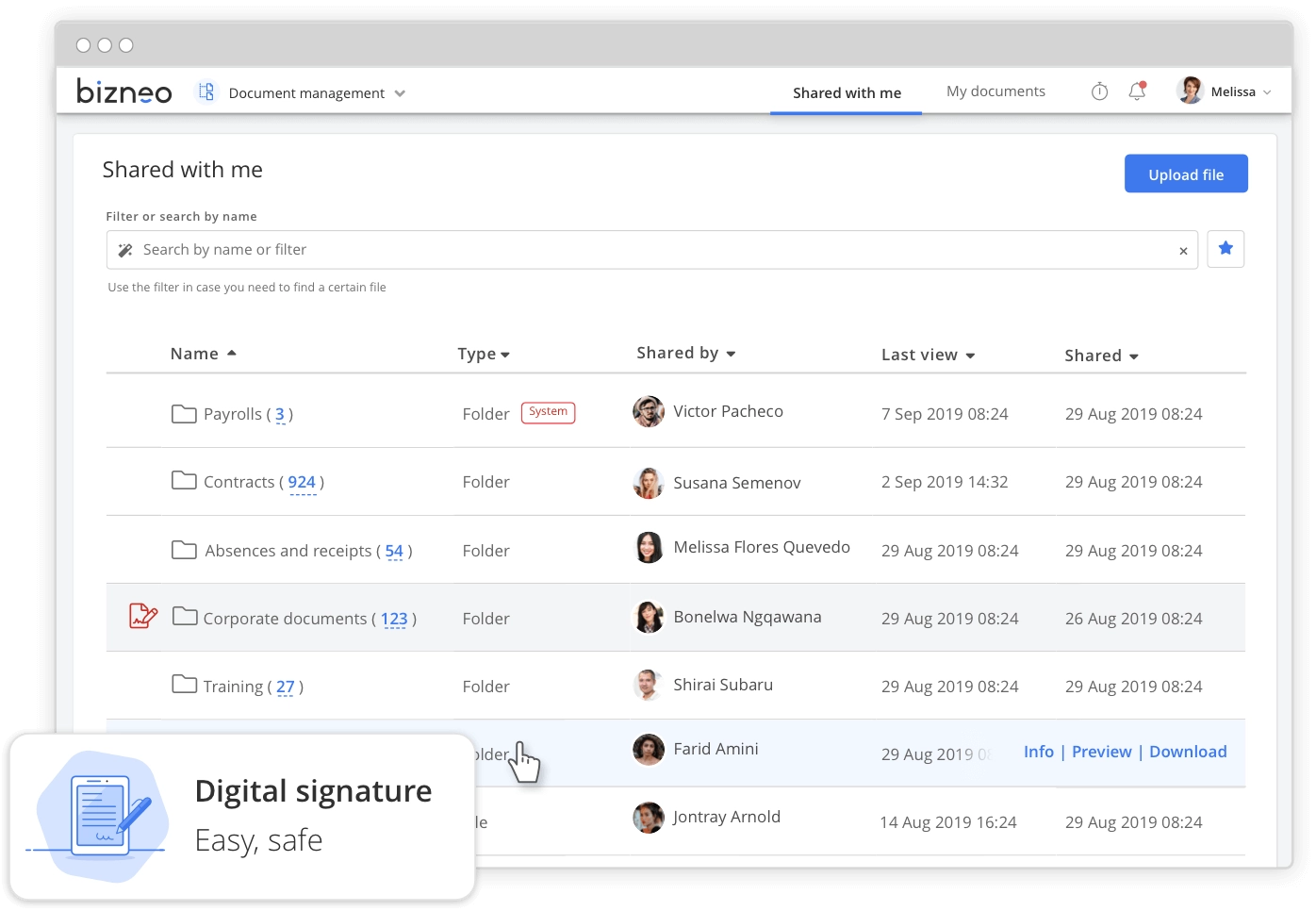Click the Payrolls folder name

click(x=233, y=414)
